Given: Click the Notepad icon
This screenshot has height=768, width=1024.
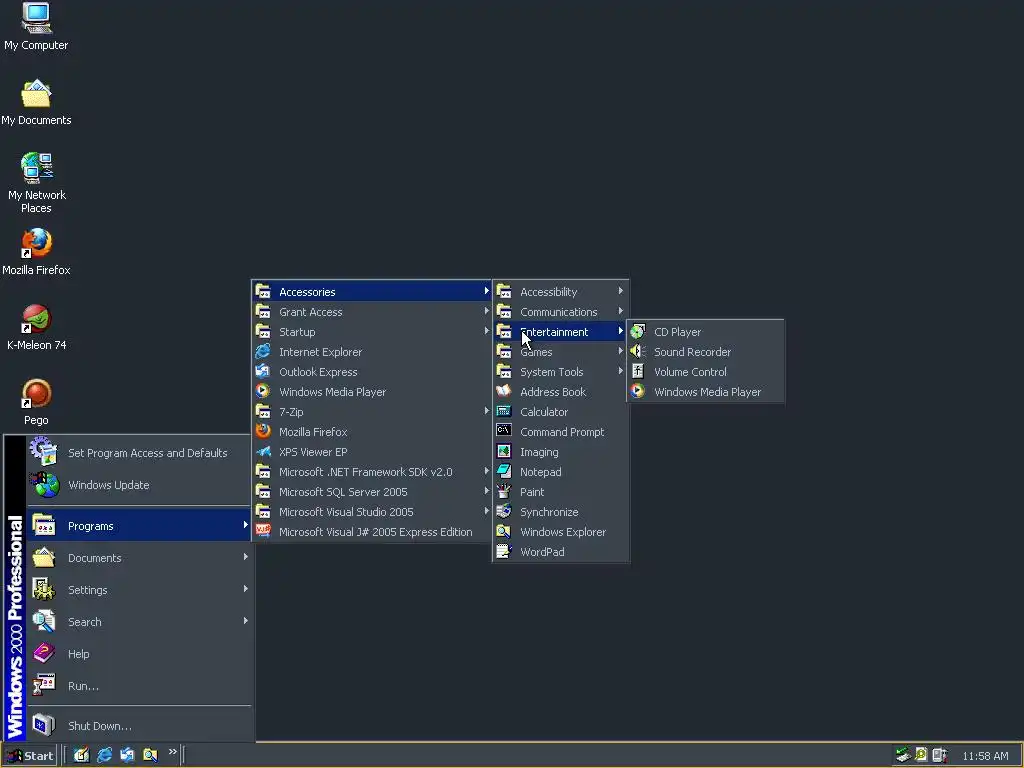Looking at the screenshot, I should pos(504,472).
